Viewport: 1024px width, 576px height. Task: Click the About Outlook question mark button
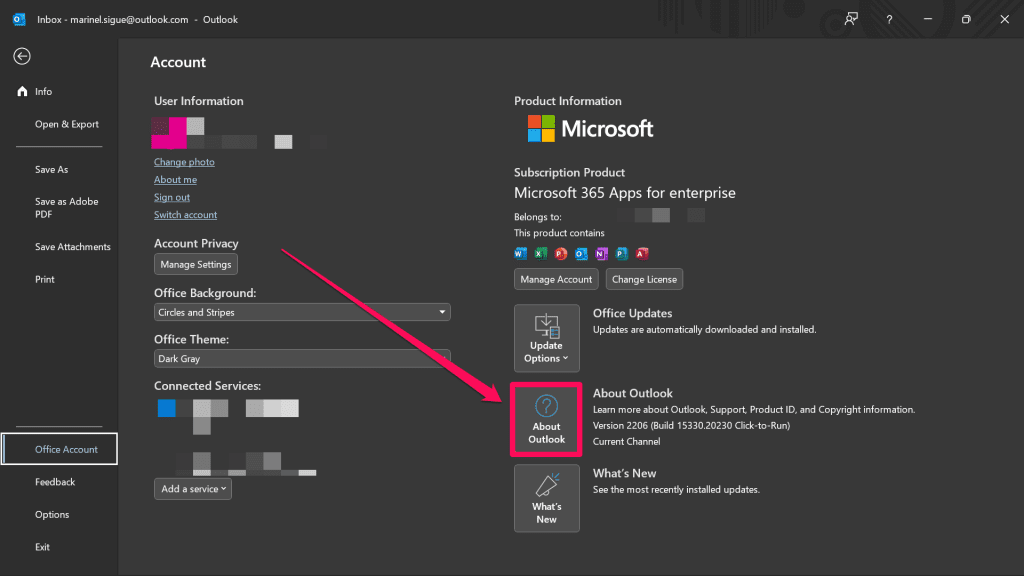click(x=546, y=419)
